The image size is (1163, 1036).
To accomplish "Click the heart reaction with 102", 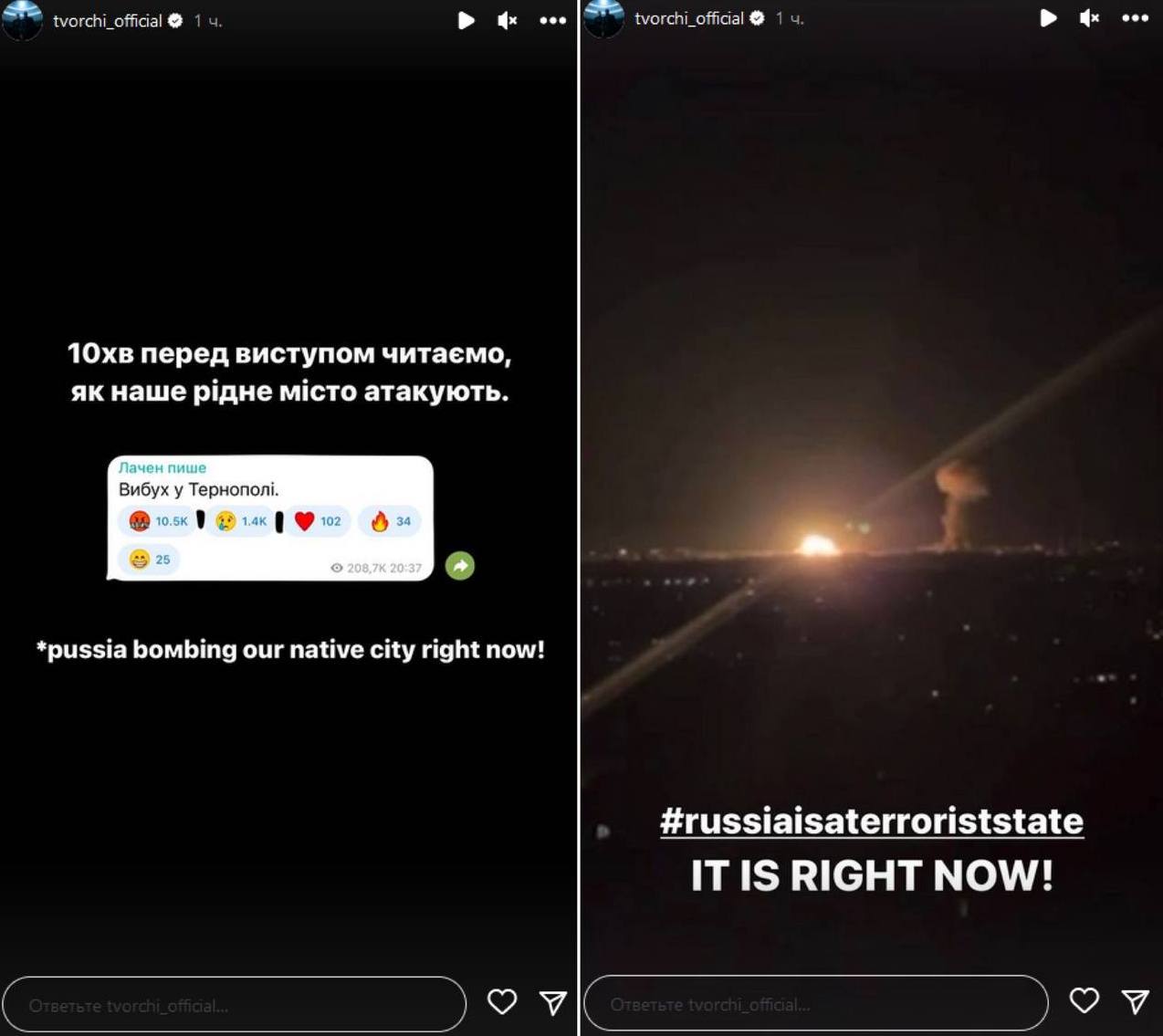I will 318,521.
